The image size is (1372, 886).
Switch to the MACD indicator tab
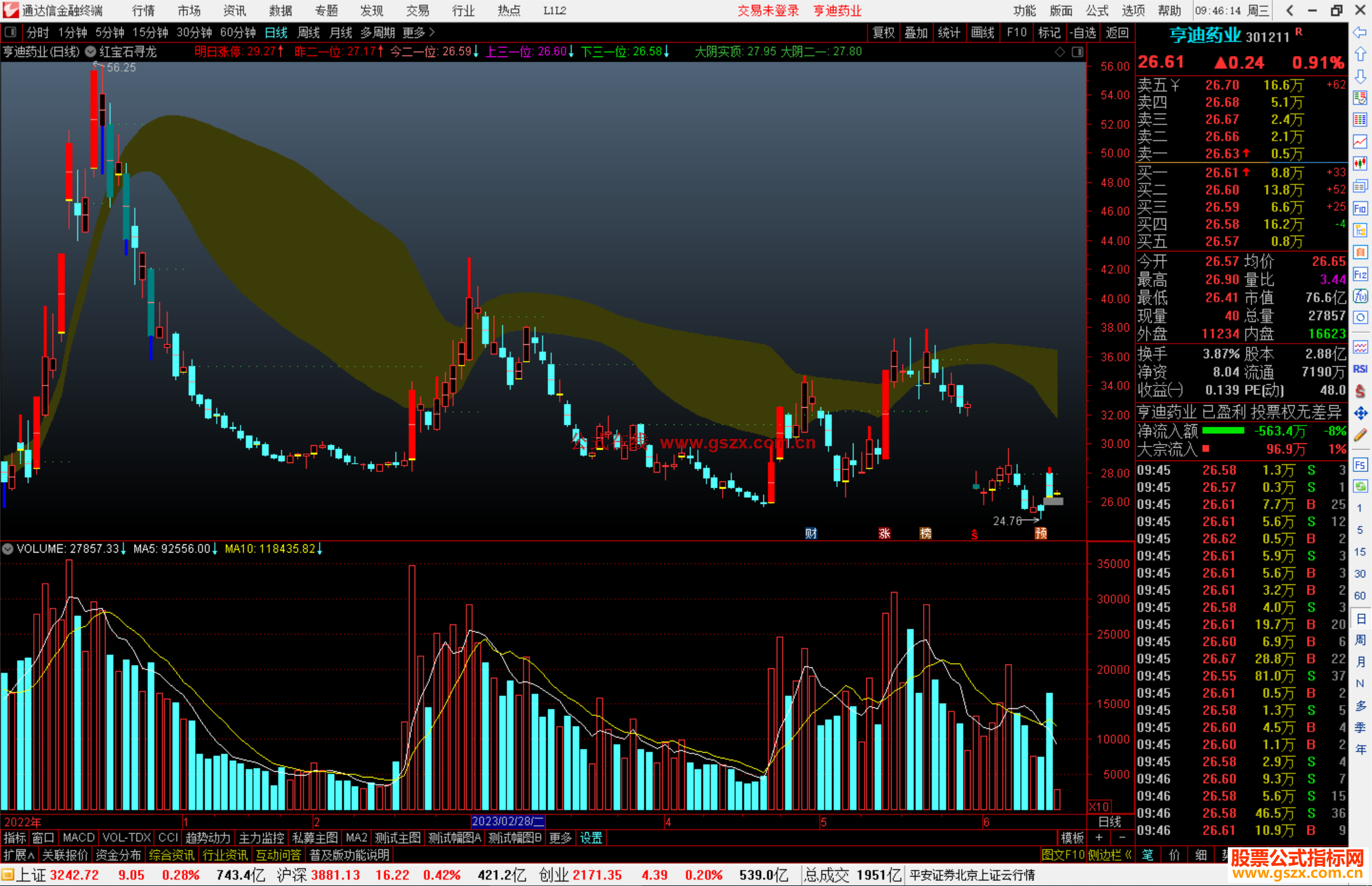(78, 838)
